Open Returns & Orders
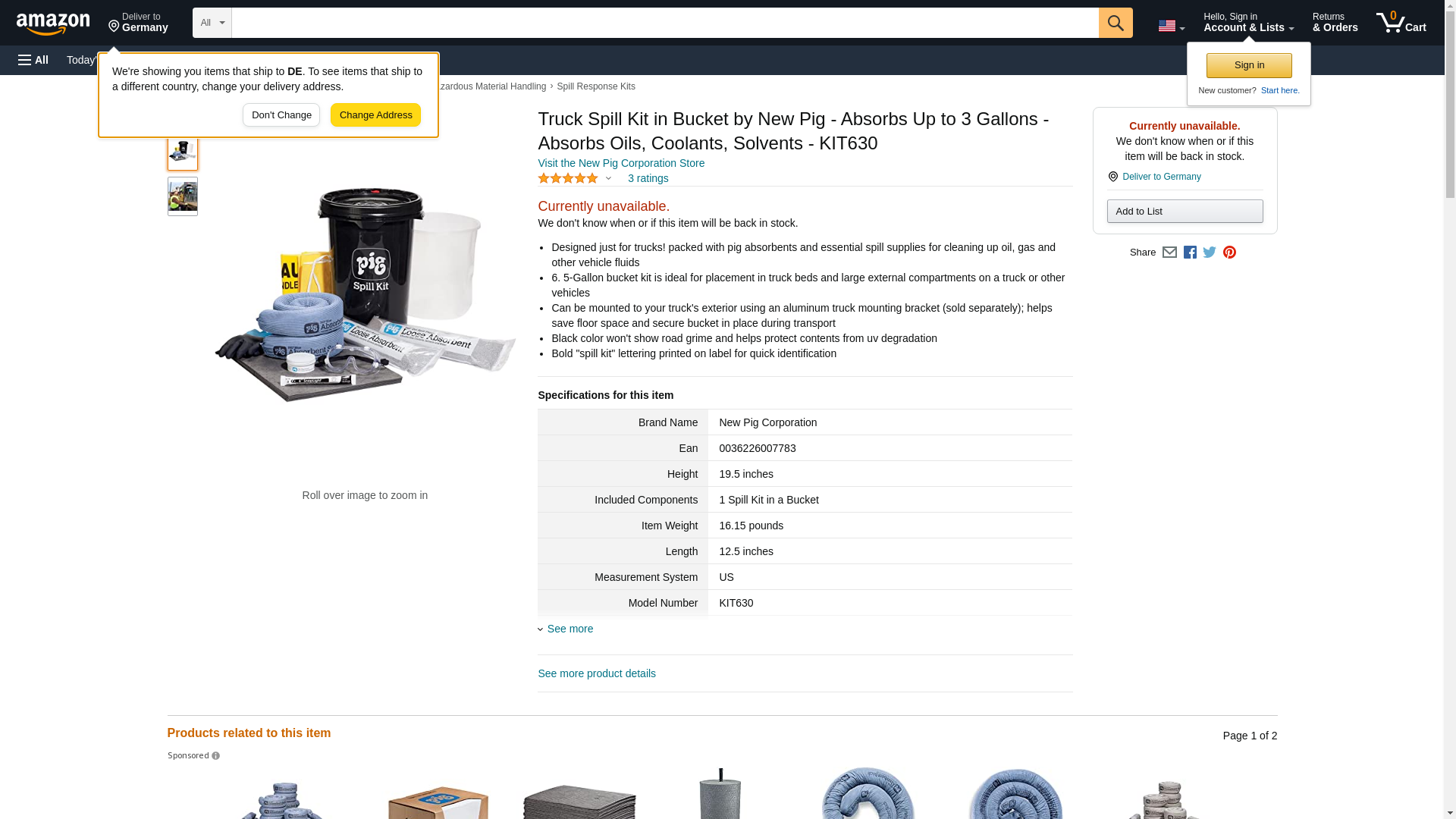This screenshot has height=819, width=1456. 1335,22
